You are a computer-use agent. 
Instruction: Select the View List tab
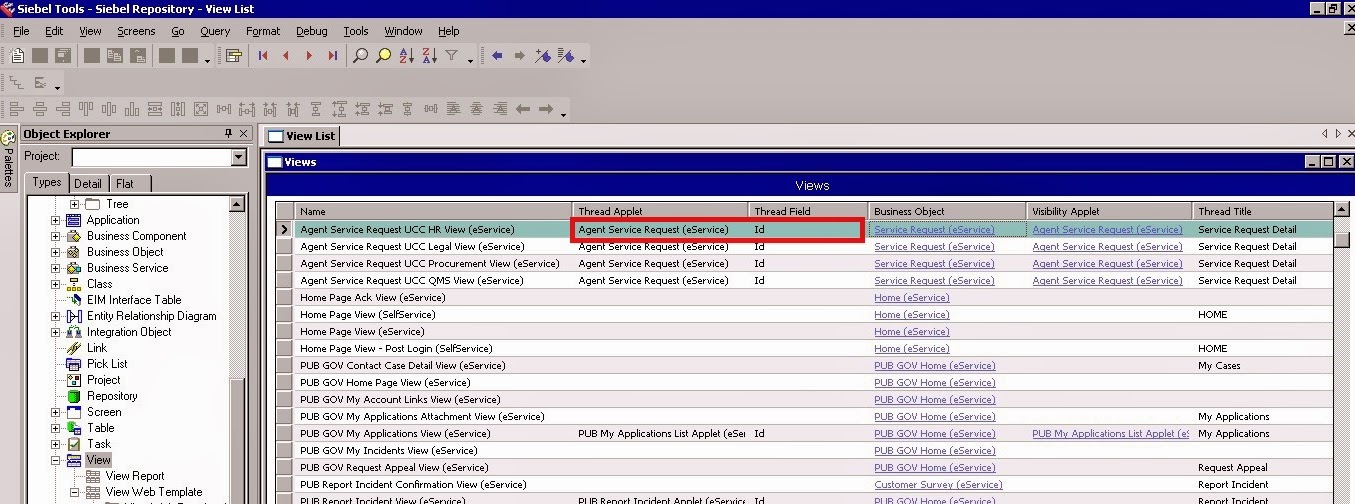[302, 136]
